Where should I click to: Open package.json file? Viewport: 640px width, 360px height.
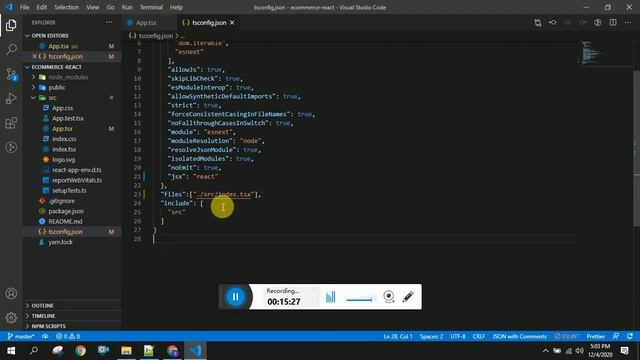tap(66, 211)
